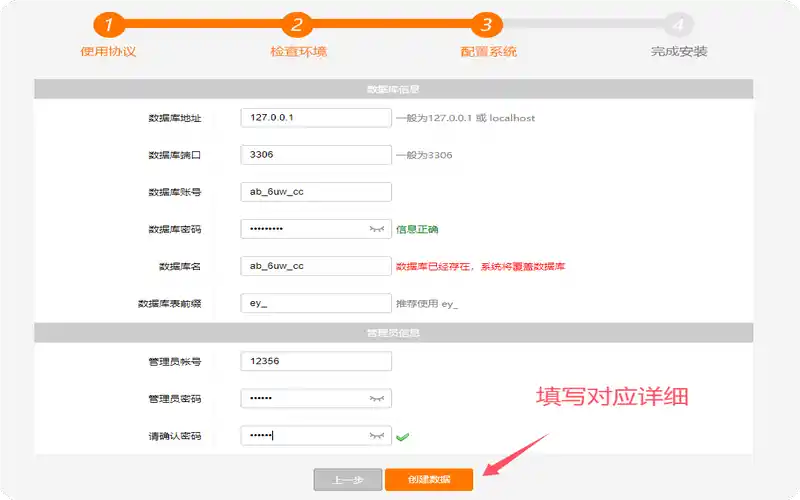Click the 数据库密码 label
Viewport: 800px width, 500px height.
pos(174,230)
